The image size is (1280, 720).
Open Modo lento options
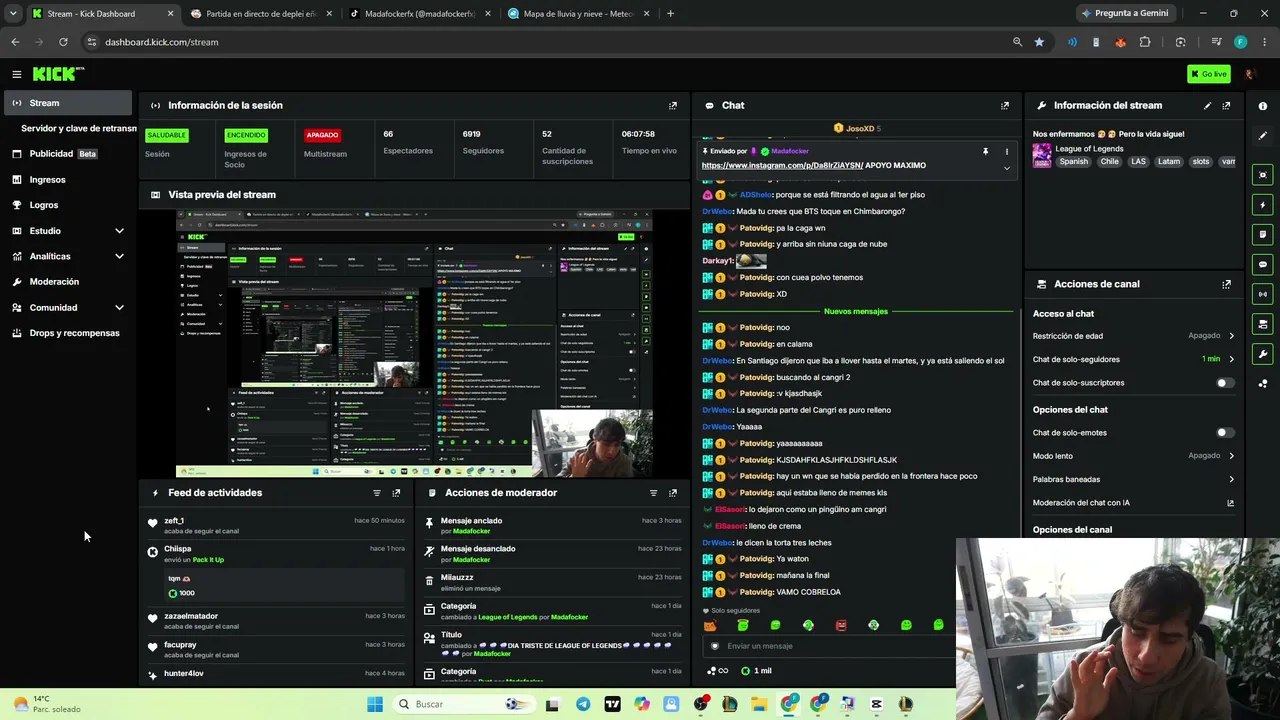click(1133, 456)
